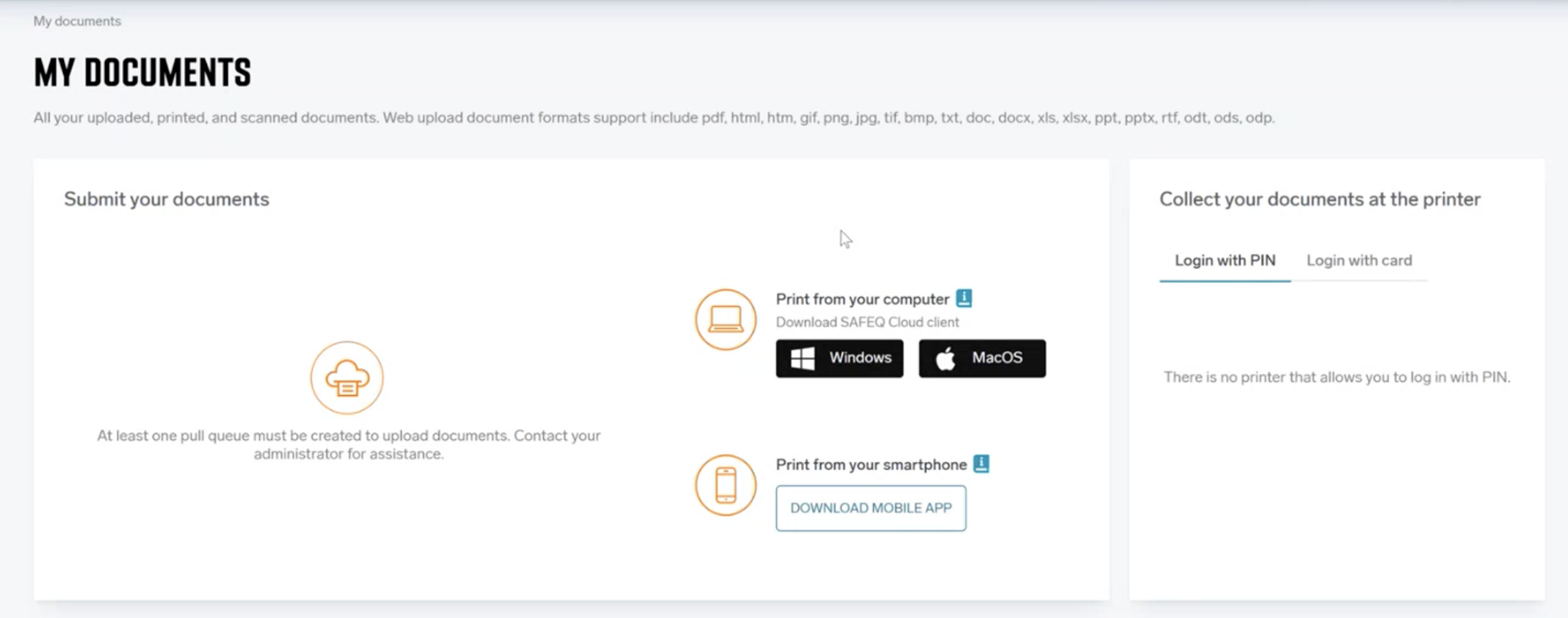Image resolution: width=1568 pixels, height=618 pixels.
Task: Click the Print from your computer label
Action: tap(862, 299)
